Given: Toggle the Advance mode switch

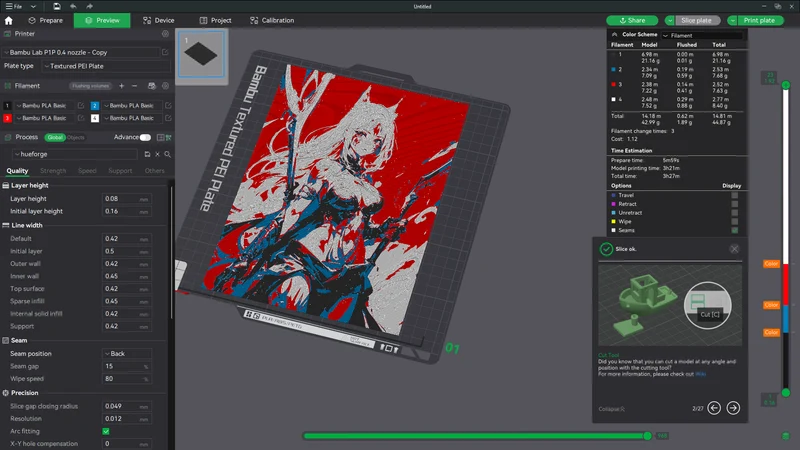Looking at the screenshot, I should [x=145, y=137].
